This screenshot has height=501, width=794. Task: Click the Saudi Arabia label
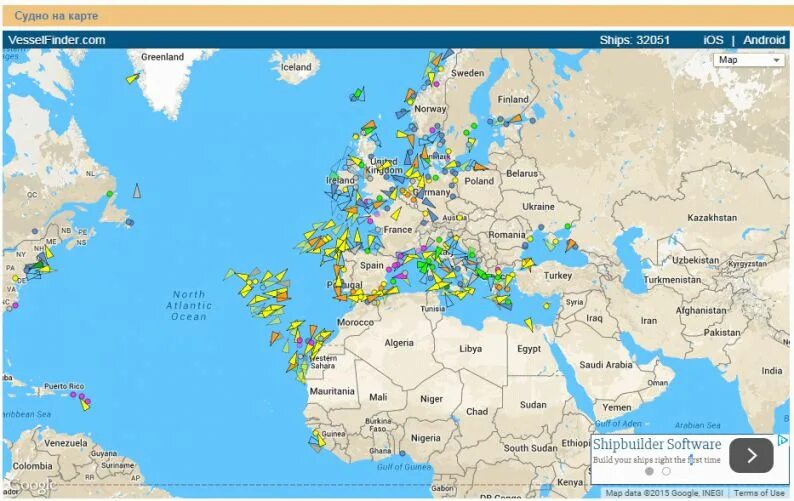[x=606, y=365]
